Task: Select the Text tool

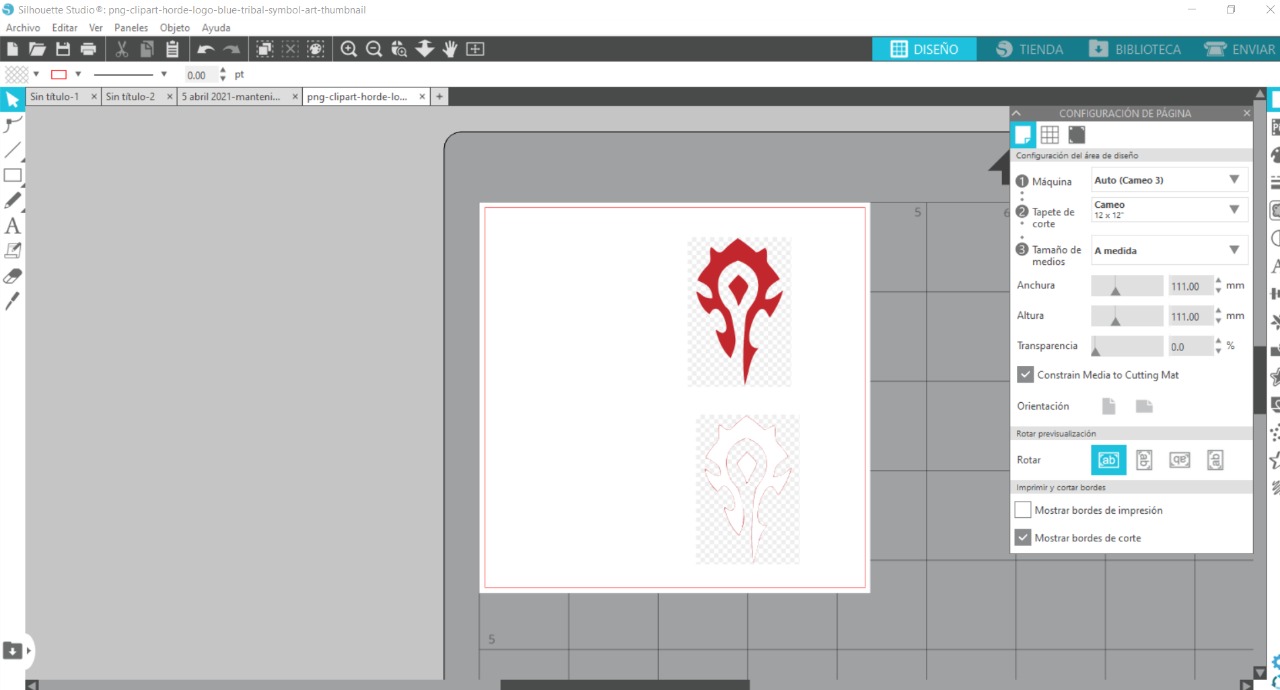Action: click(x=12, y=226)
